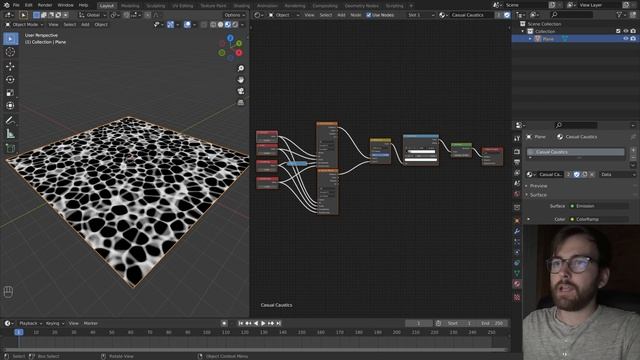Open the Output properties tab icon

pyautogui.click(x=517, y=162)
